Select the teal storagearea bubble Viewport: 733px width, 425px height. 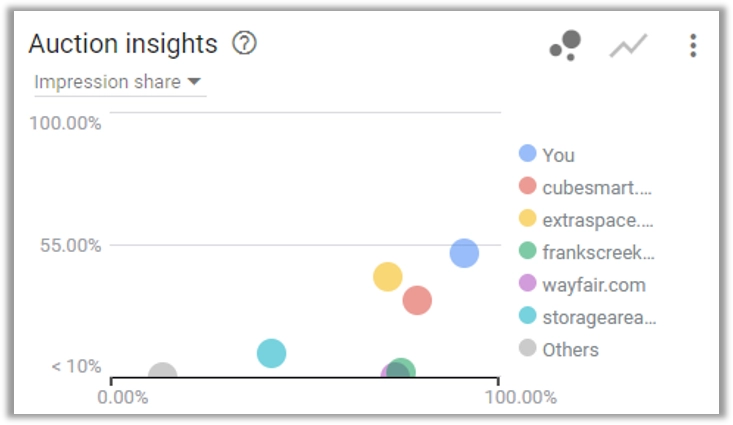coord(271,353)
